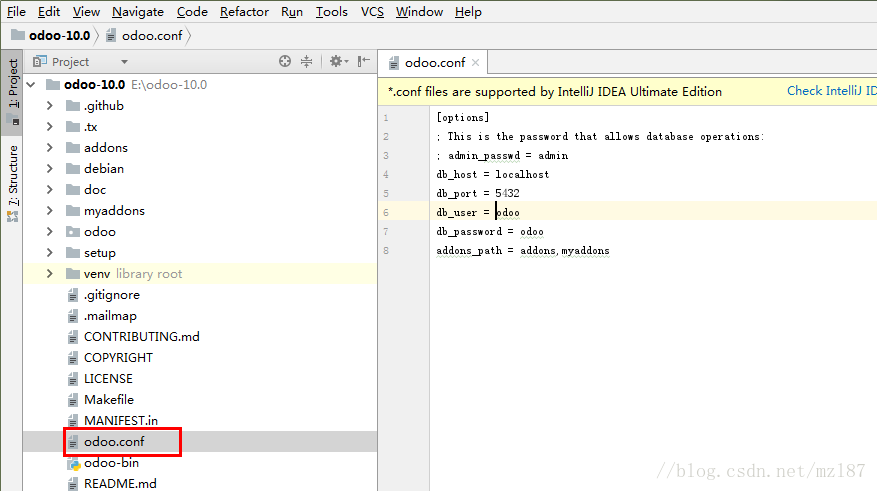Click the collapse all icon in Project panel

tap(307, 62)
